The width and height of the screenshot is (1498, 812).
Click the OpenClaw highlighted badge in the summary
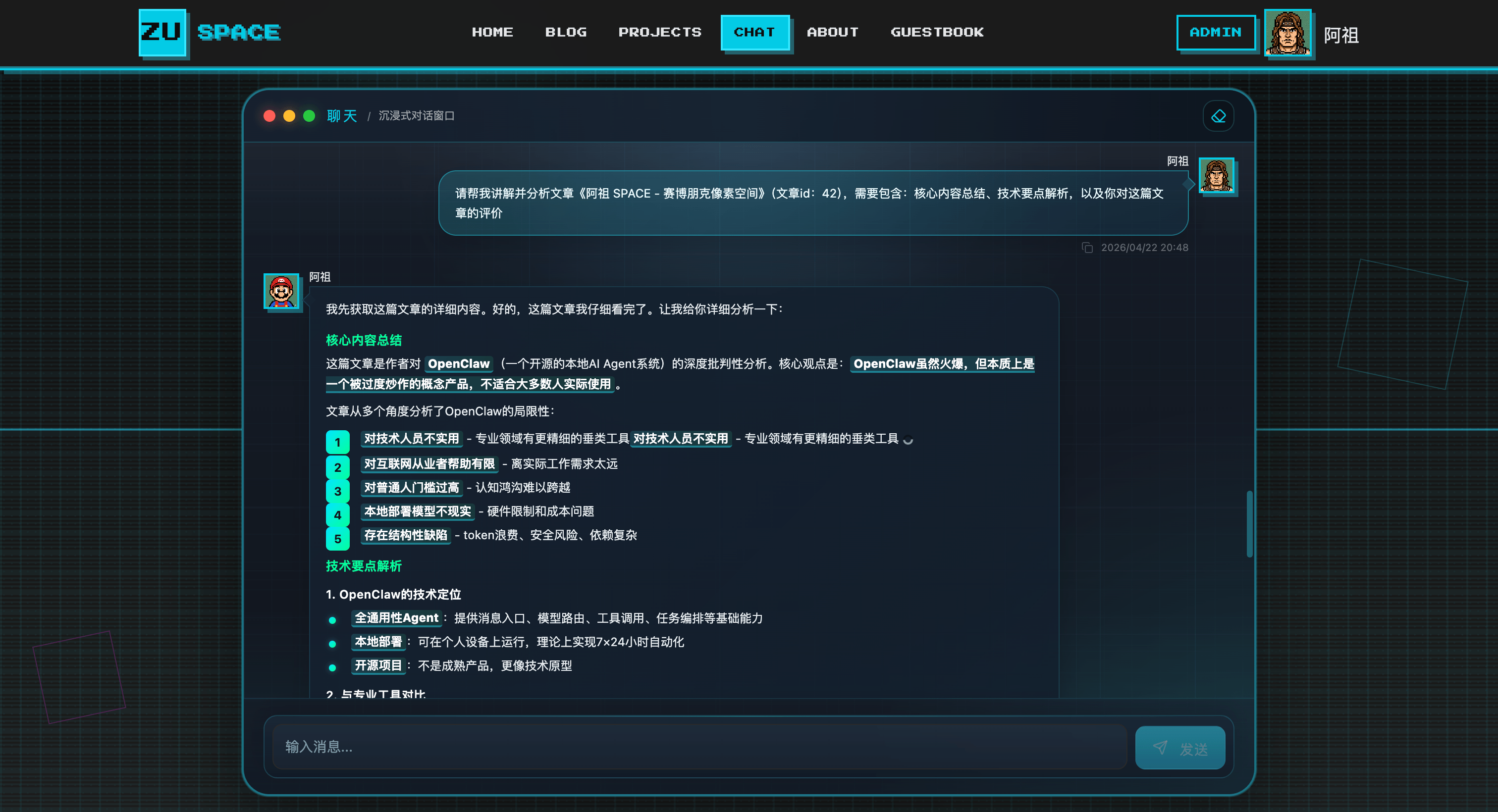tap(458, 364)
